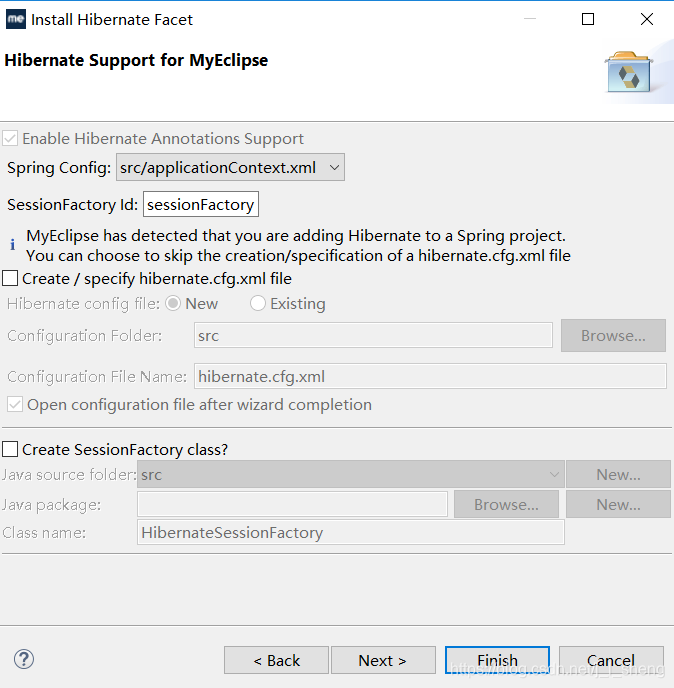
Task: Click the 'You can choose to skip' message line
Action: point(298,256)
